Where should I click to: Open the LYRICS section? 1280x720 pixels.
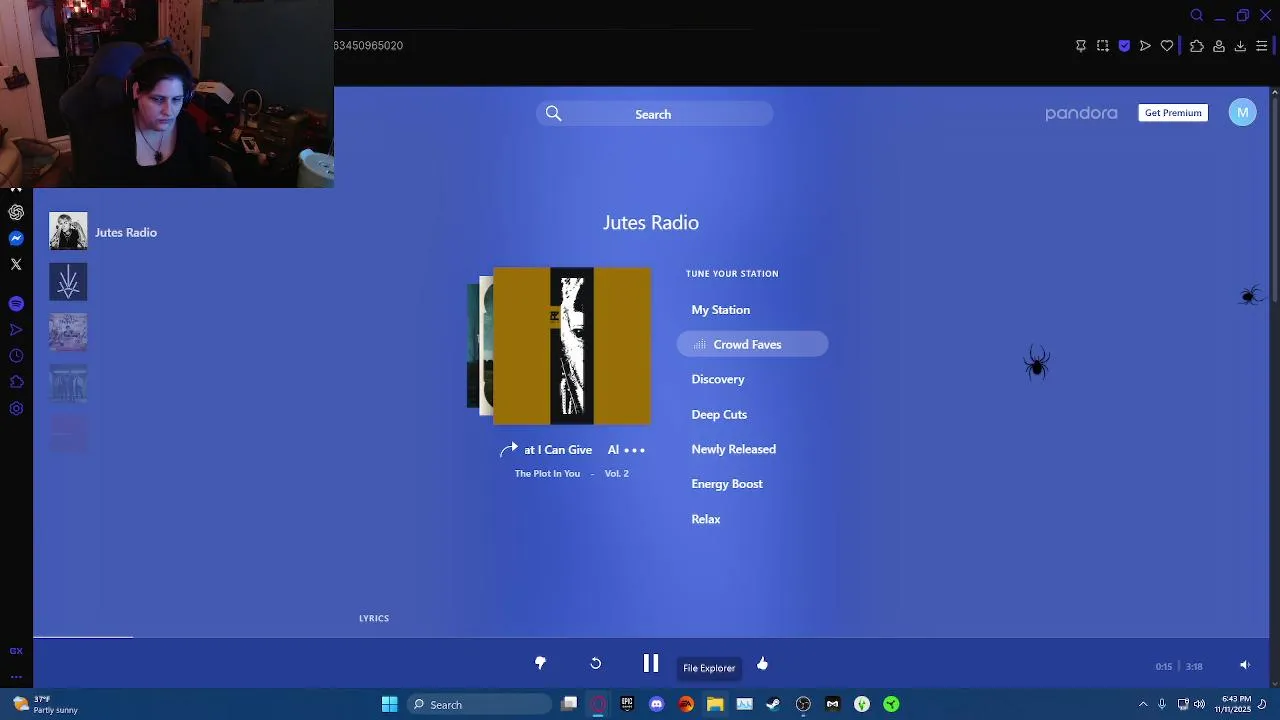[x=374, y=618]
